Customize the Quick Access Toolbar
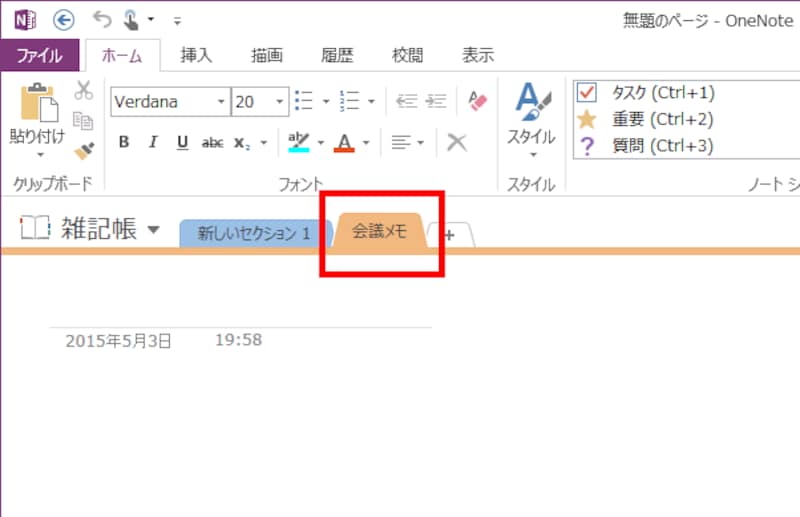This screenshot has height=517, width=800. coord(177,21)
